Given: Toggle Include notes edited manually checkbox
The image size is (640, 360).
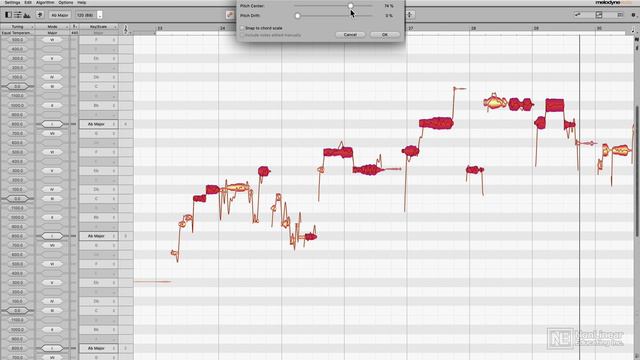Looking at the screenshot, I should (x=242, y=35).
